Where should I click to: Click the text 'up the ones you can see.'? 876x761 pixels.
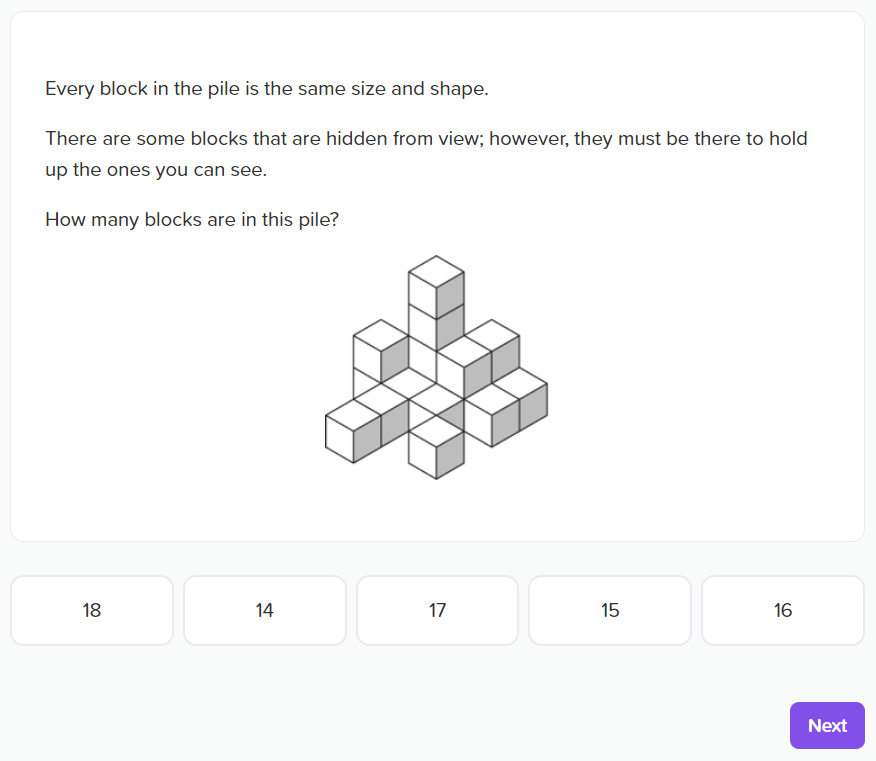tap(156, 170)
